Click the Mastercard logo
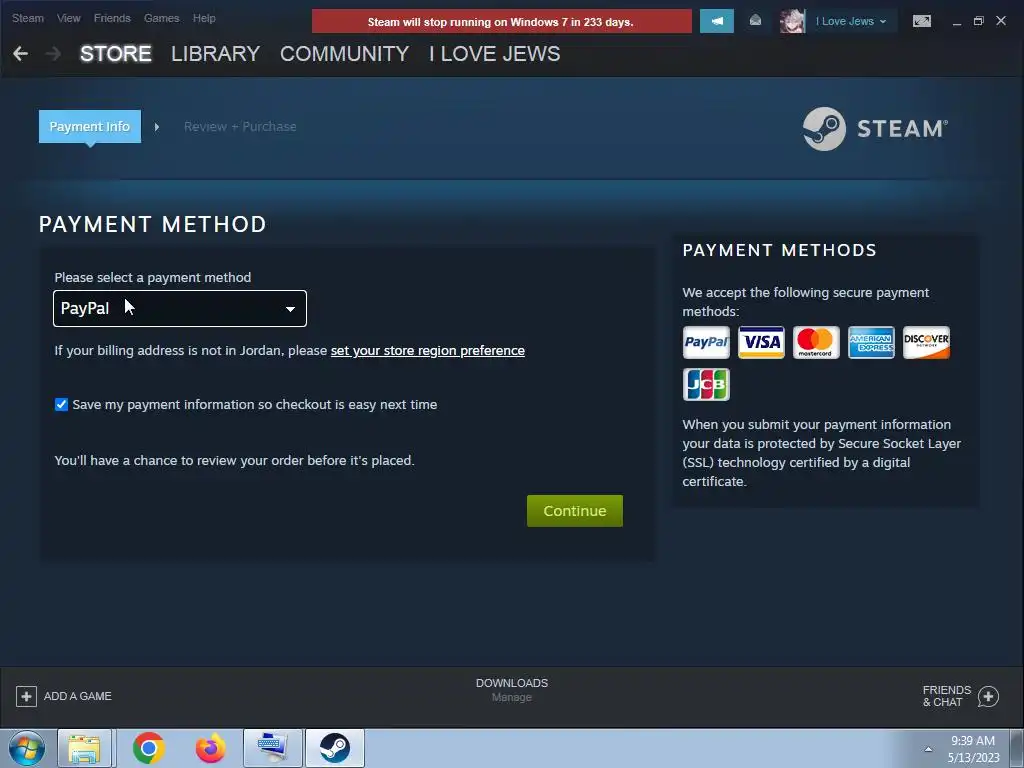This screenshot has width=1024, height=768. tap(816, 342)
